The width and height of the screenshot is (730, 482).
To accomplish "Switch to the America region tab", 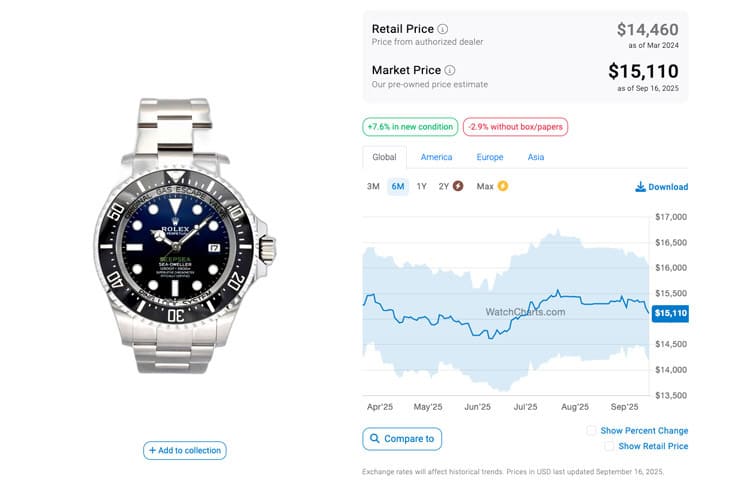I will [436, 157].
